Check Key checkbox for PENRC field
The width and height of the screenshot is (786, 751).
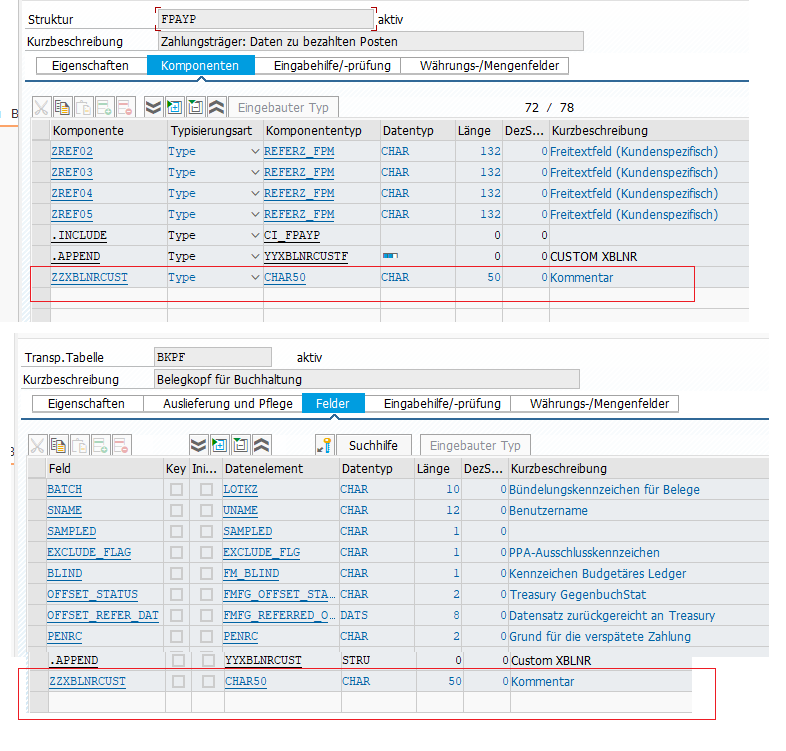(x=176, y=637)
